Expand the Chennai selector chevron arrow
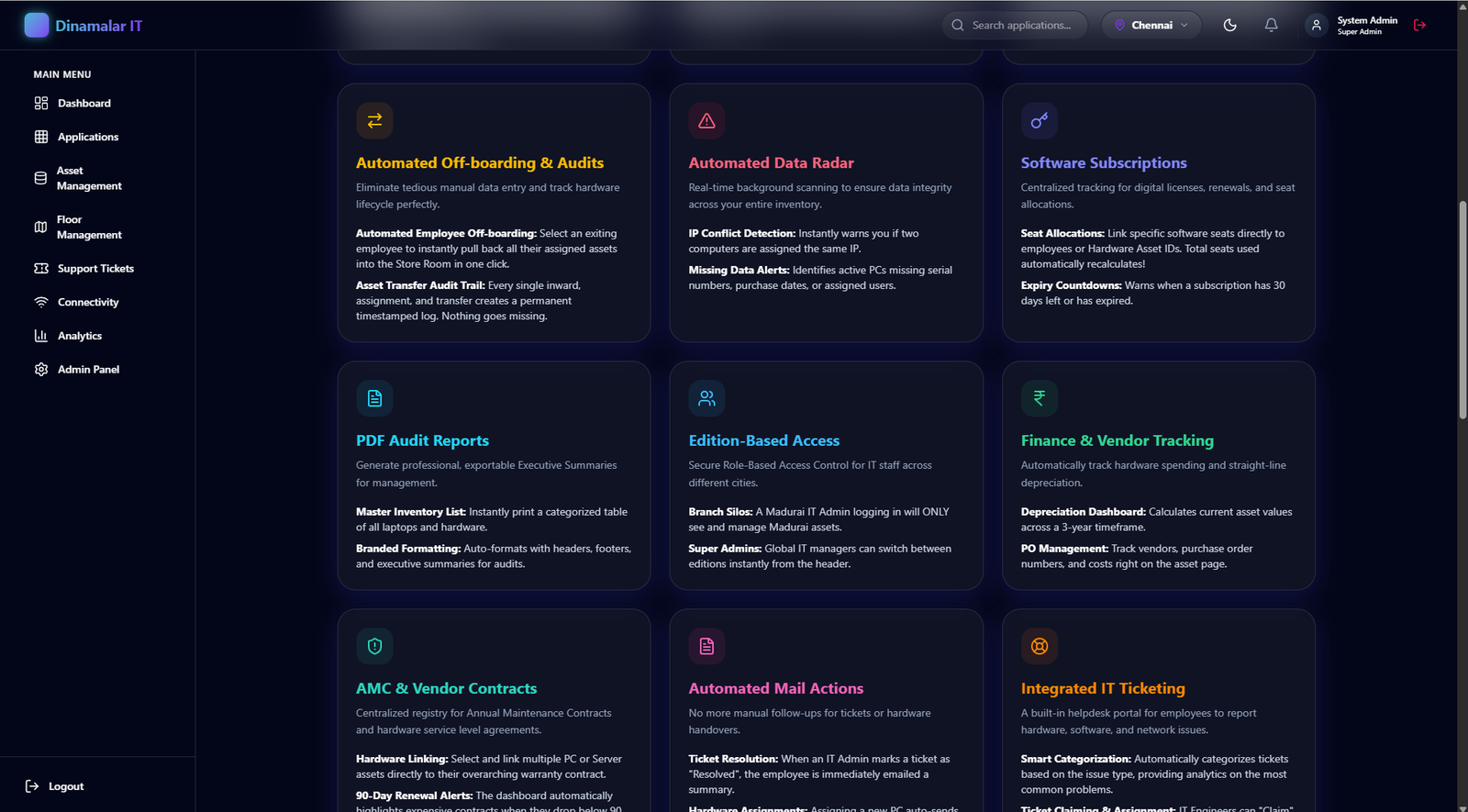This screenshot has width=1468, height=812. pyautogui.click(x=1184, y=26)
